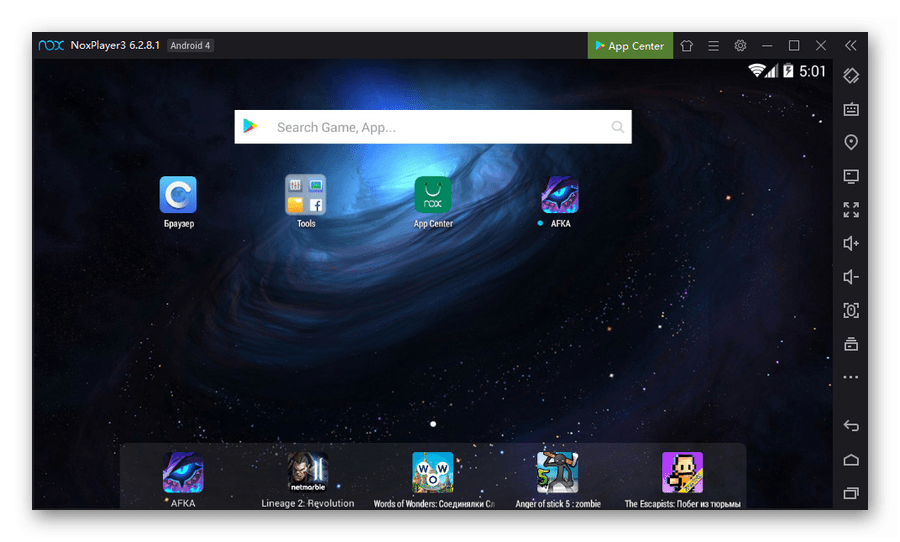
Task: Click the volume down sidebar icon
Action: pos(851,277)
